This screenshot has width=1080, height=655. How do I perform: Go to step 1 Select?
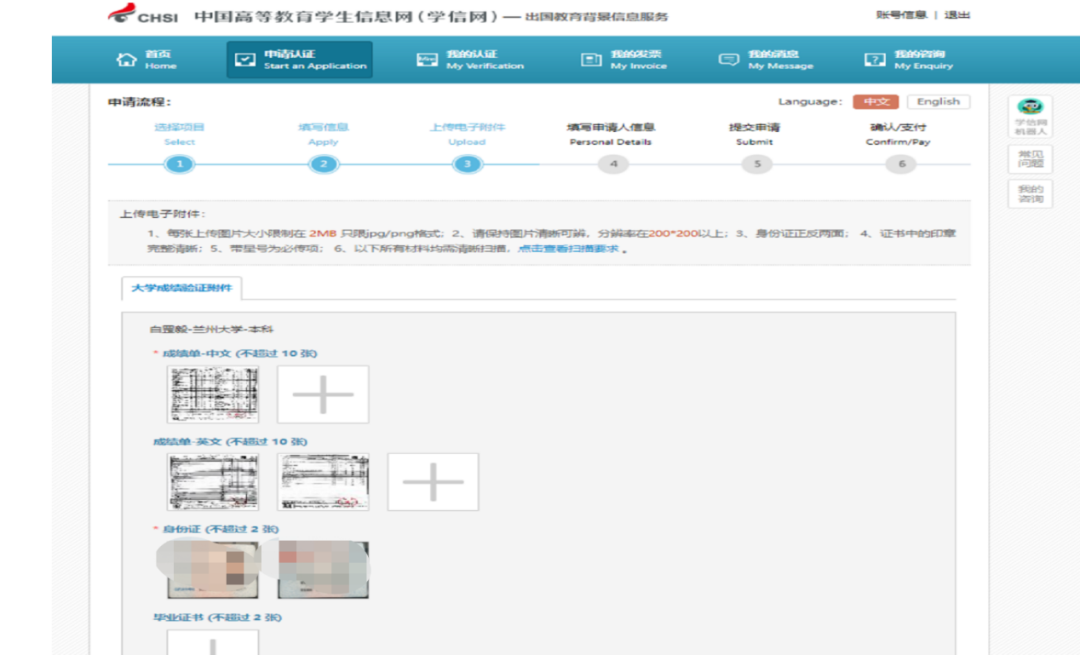pyautogui.click(x=180, y=164)
